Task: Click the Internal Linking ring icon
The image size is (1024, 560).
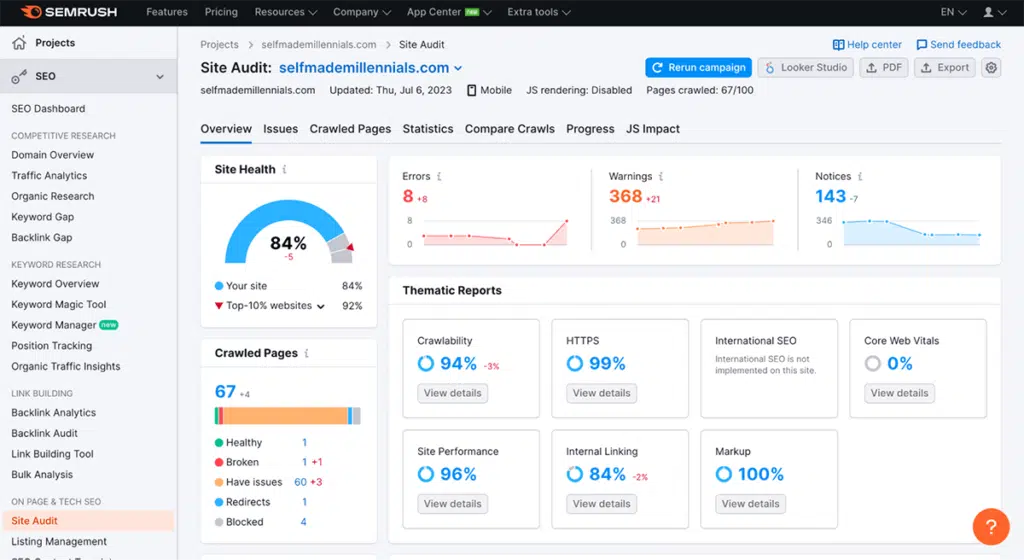Action: [x=575, y=474]
